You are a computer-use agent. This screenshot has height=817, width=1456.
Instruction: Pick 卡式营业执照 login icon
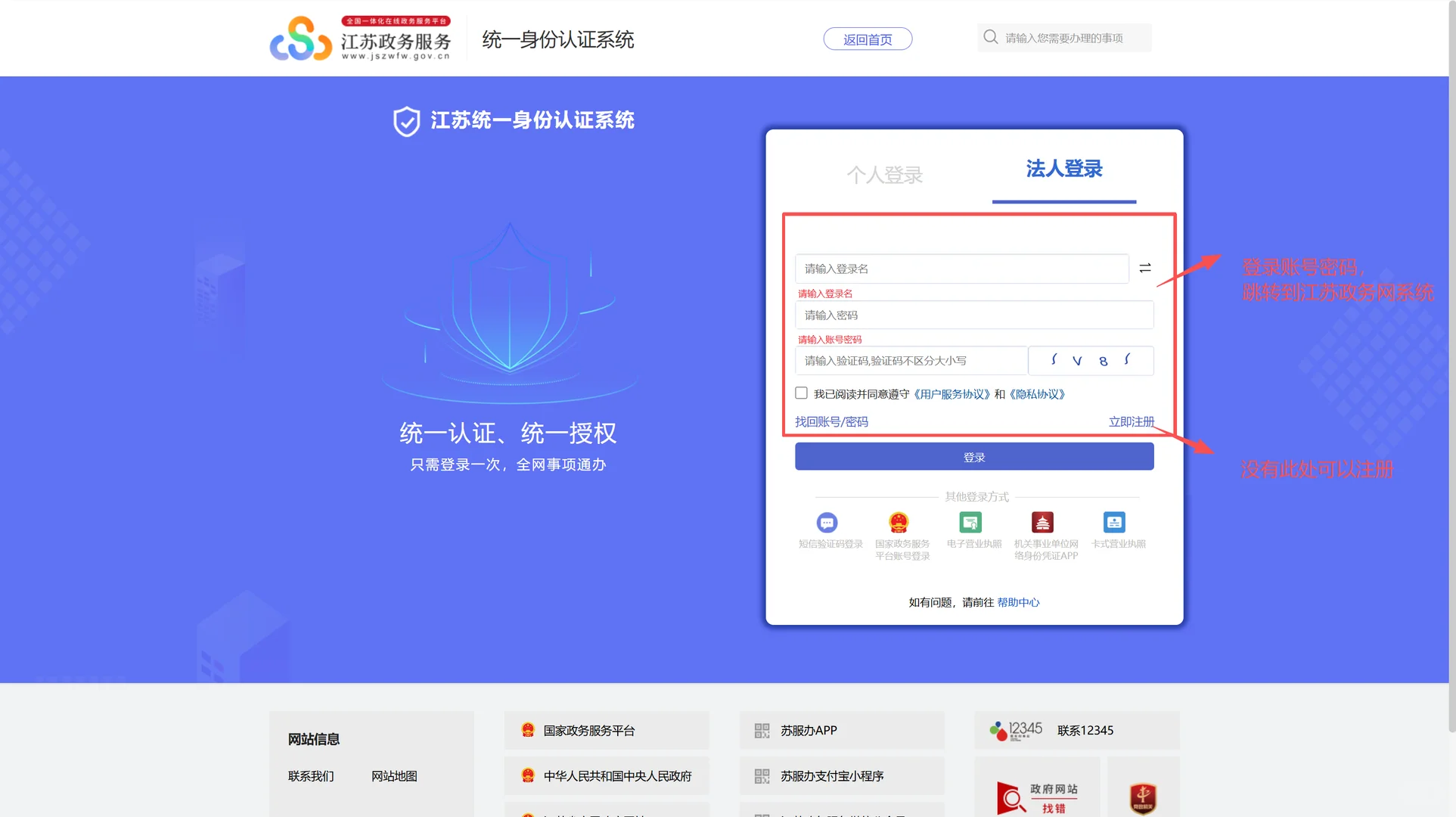point(1113,523)
